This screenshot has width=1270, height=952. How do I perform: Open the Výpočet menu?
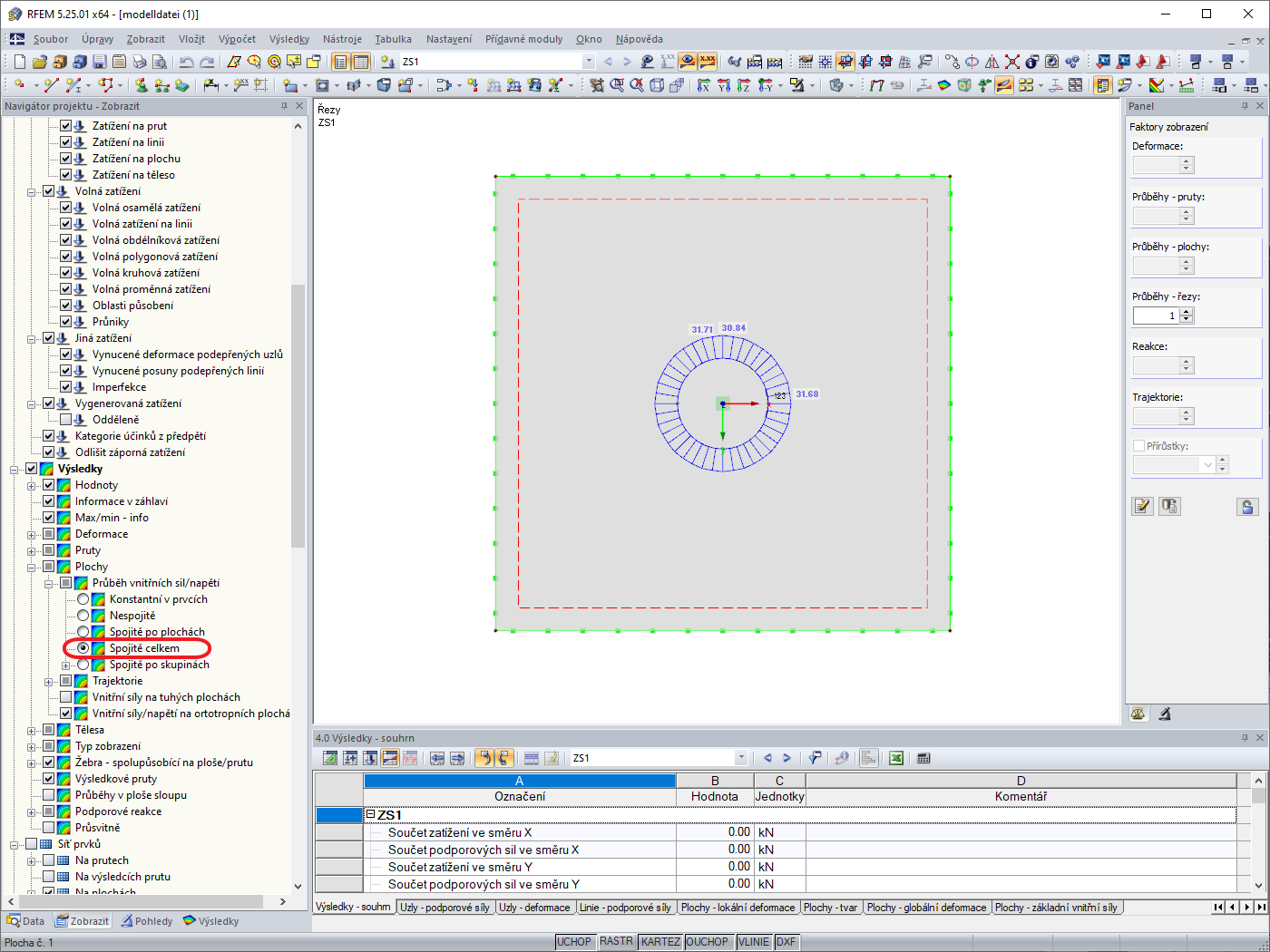pos(237,39)
